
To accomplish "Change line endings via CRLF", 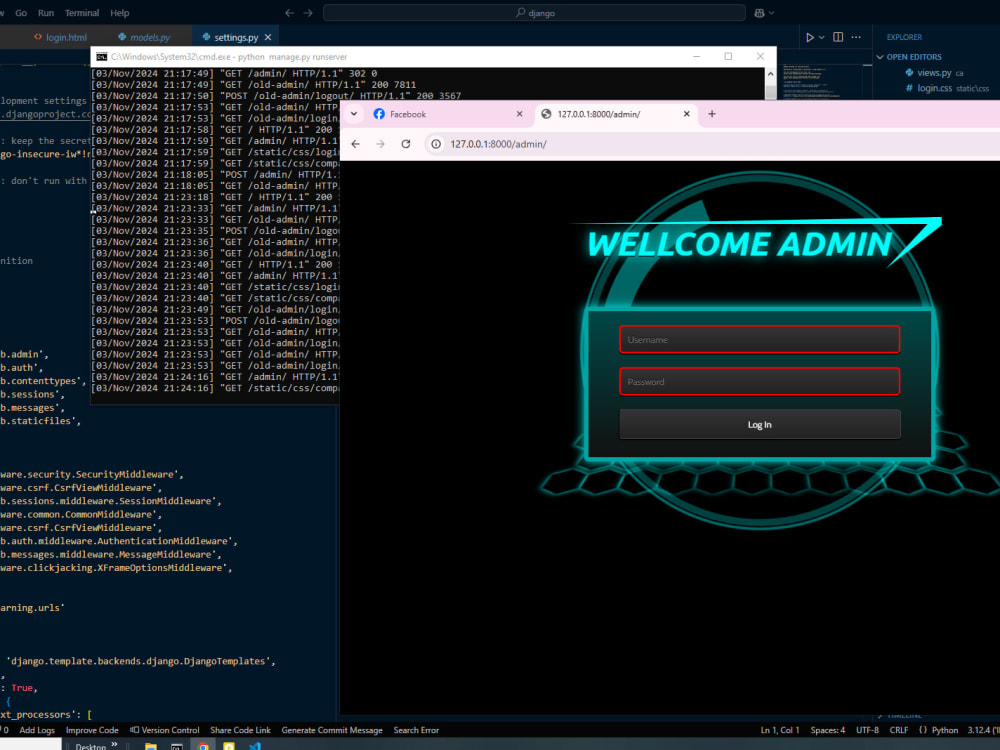I will tap(899, 730).
